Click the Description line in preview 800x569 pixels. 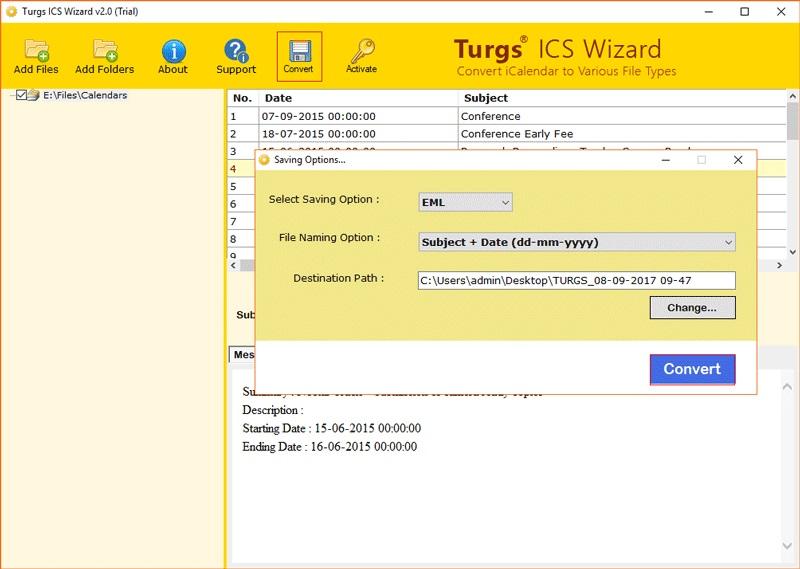click(x=273, y=410)
